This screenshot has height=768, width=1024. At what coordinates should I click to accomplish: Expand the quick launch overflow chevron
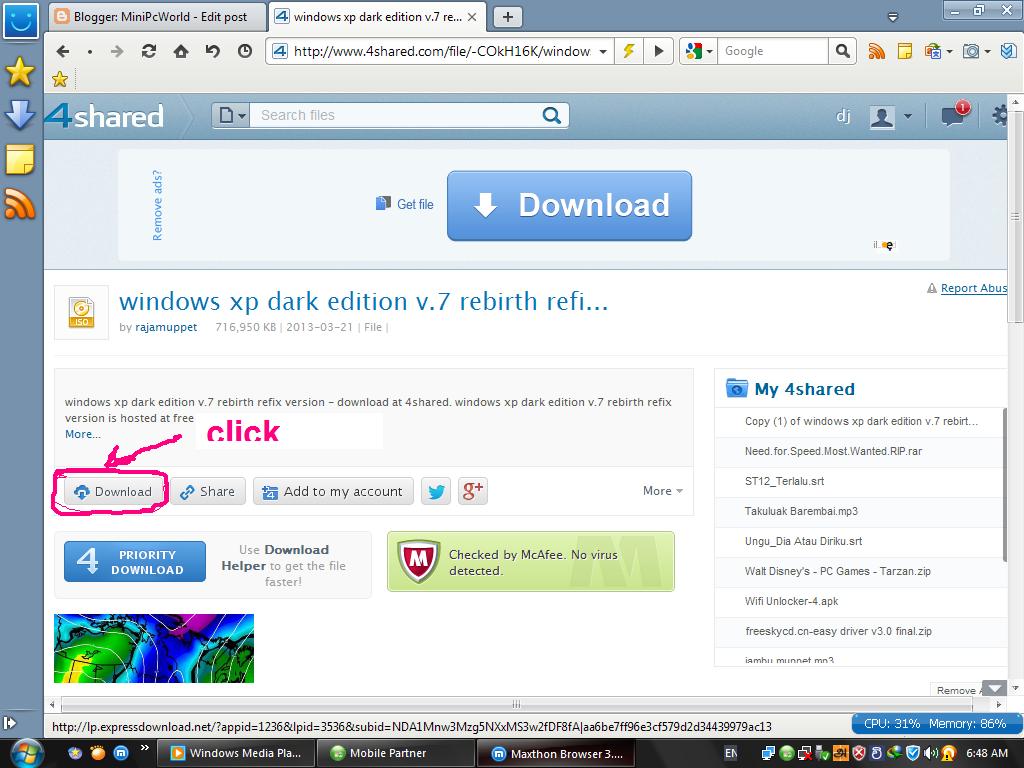[144, 748]
